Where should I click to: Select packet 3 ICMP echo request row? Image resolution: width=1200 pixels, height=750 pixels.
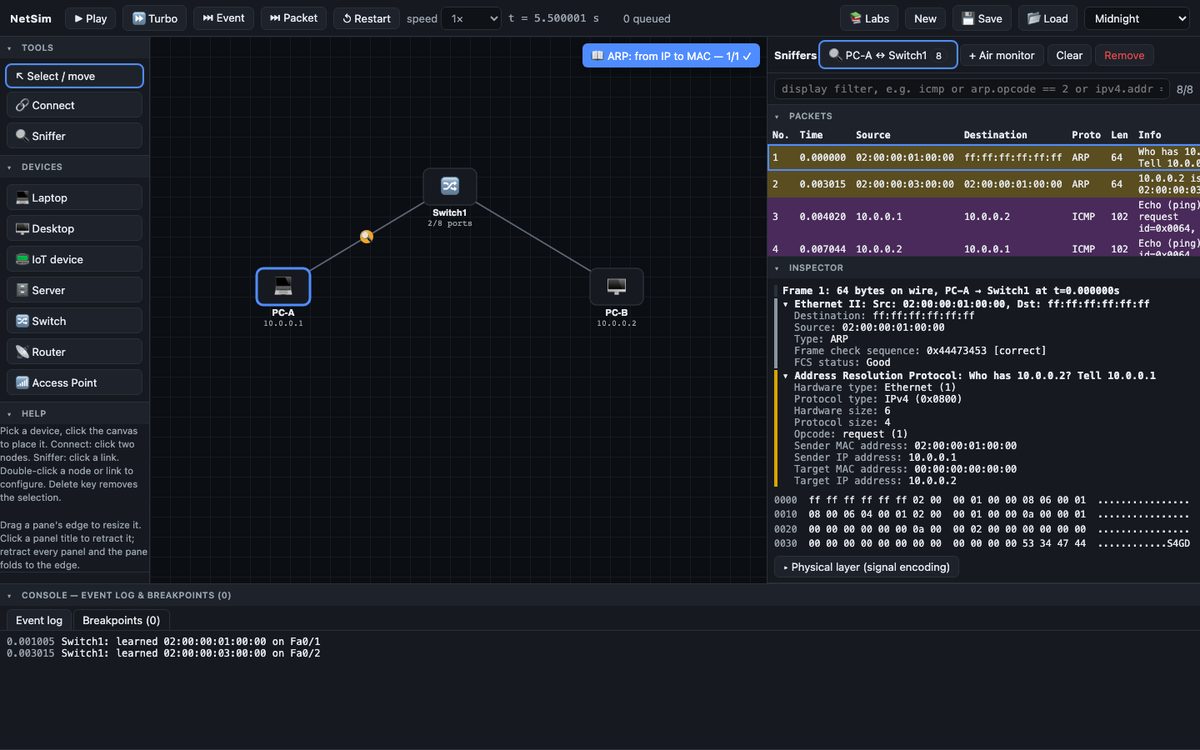click(x=984, y=216)
